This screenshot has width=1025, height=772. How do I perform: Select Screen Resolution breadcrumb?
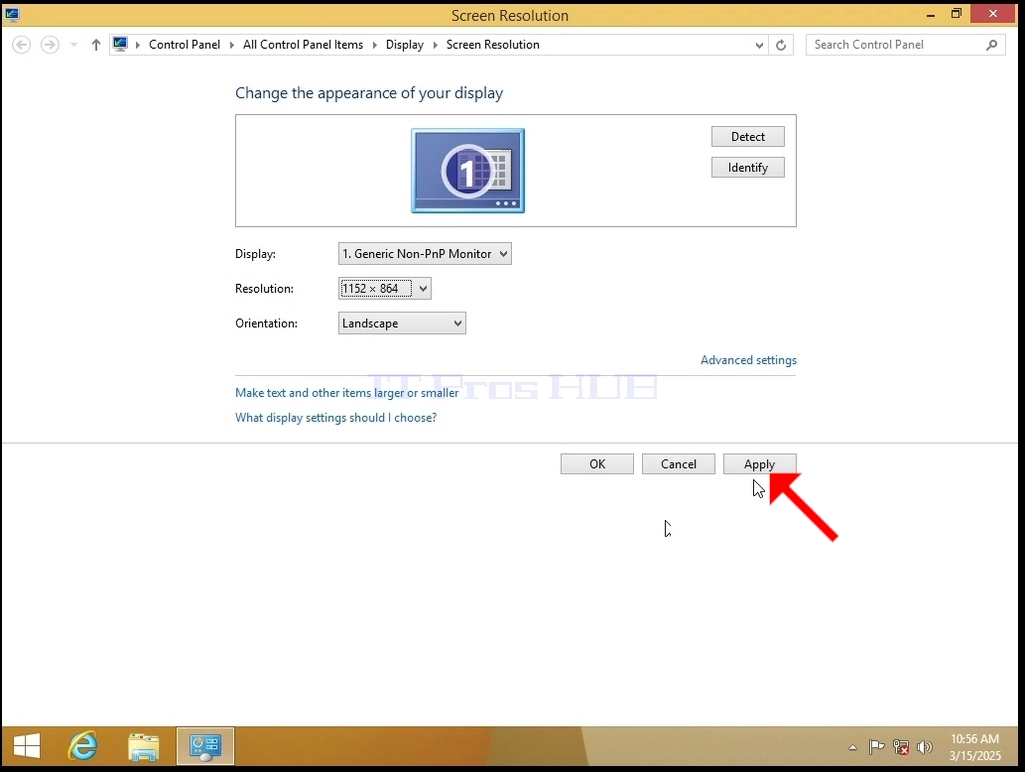pyautogui.click(x=493, y=44)
